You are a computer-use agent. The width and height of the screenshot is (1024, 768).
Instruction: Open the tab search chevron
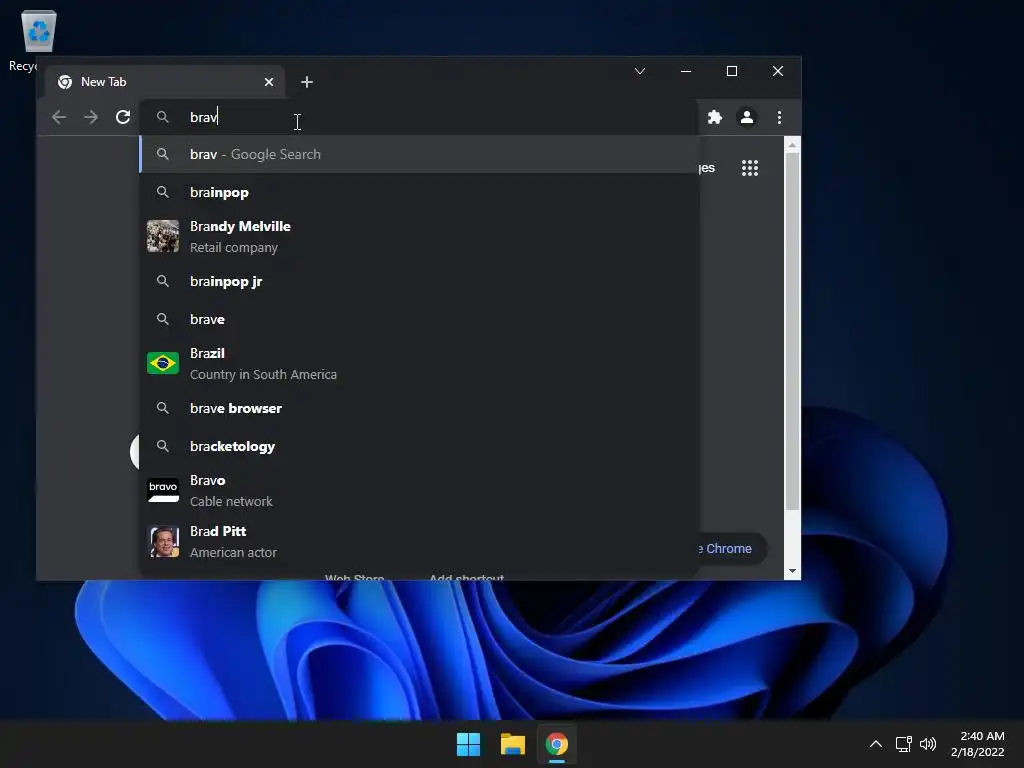[640, 71]
